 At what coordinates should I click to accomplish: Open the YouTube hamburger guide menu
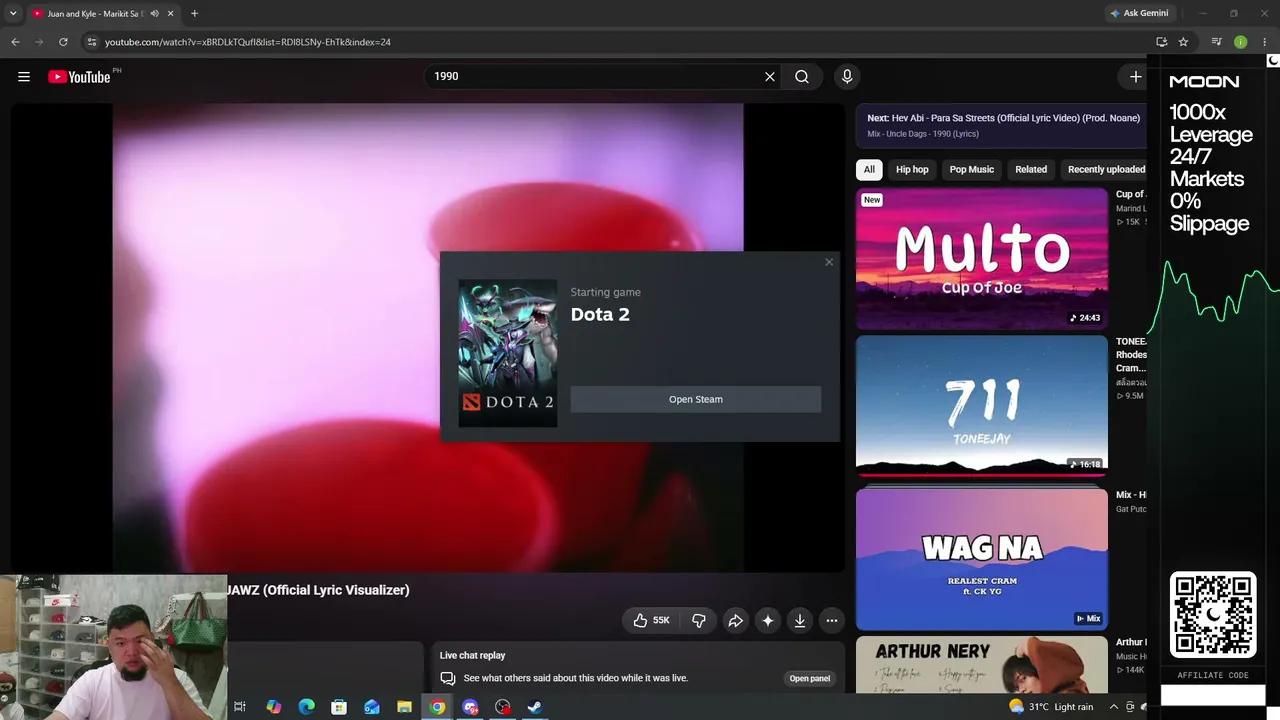(x=24, y=77)
